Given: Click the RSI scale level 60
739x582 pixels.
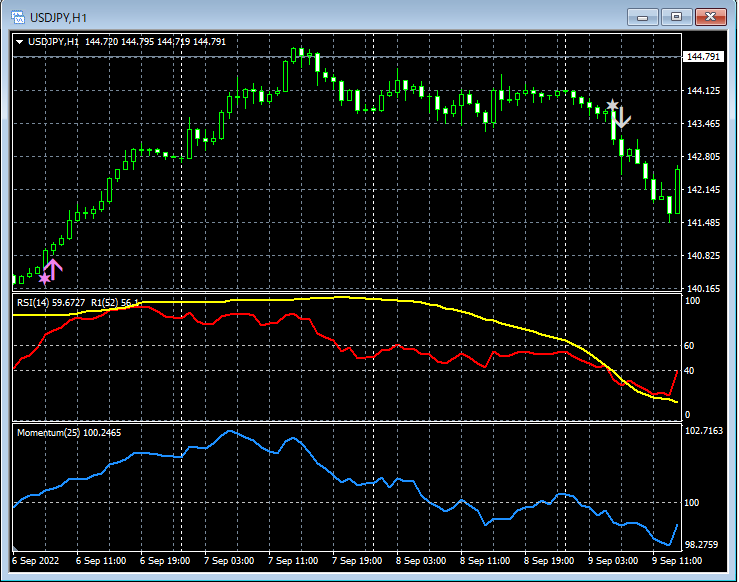Looking at the screenshot, I should (689, 346).
